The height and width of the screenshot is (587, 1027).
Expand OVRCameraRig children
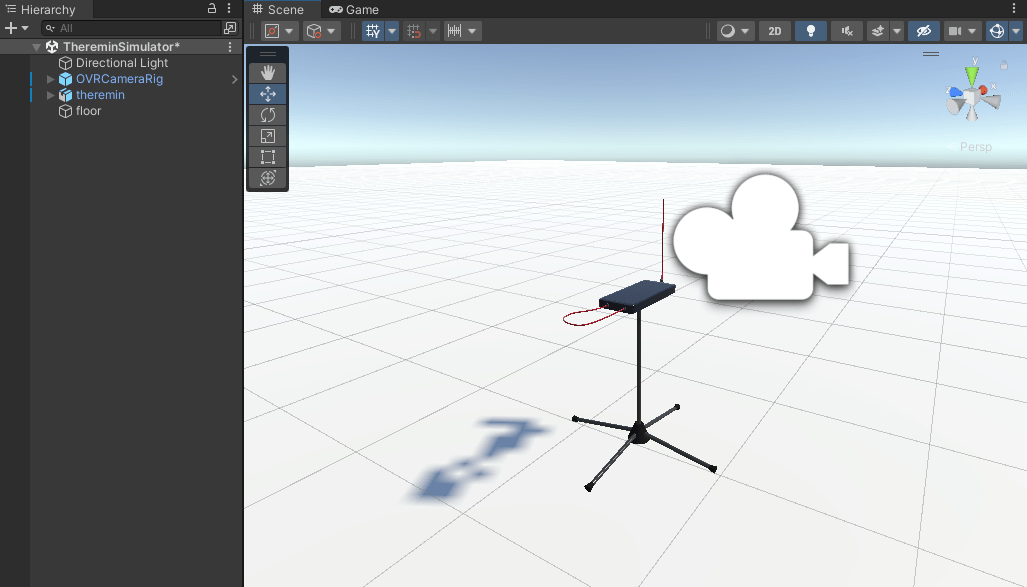(x=50, y=79)
